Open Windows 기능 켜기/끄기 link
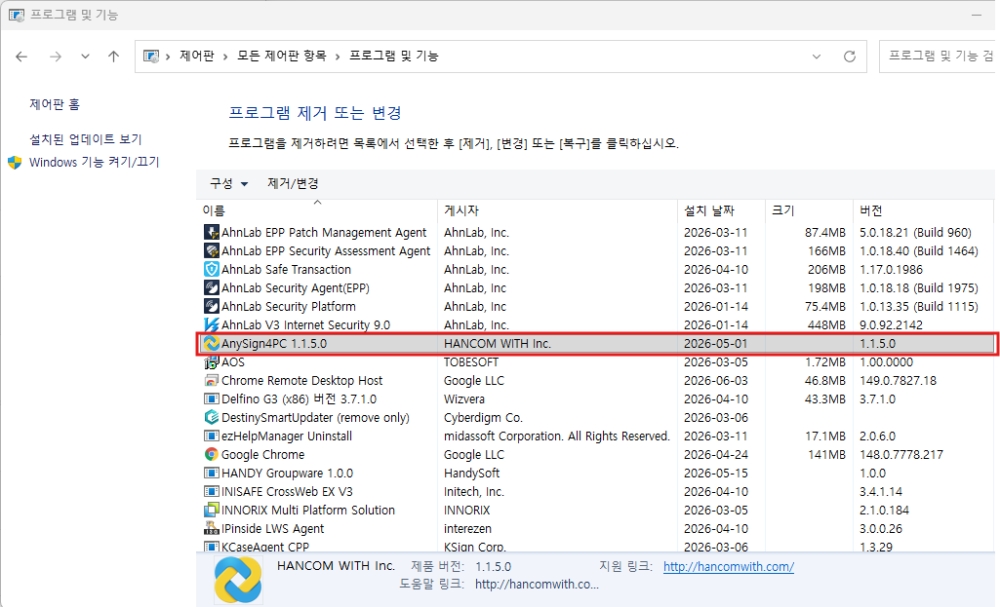Image resolution: width=1000 pixels, height=607 pixels. tap(94, 163)
